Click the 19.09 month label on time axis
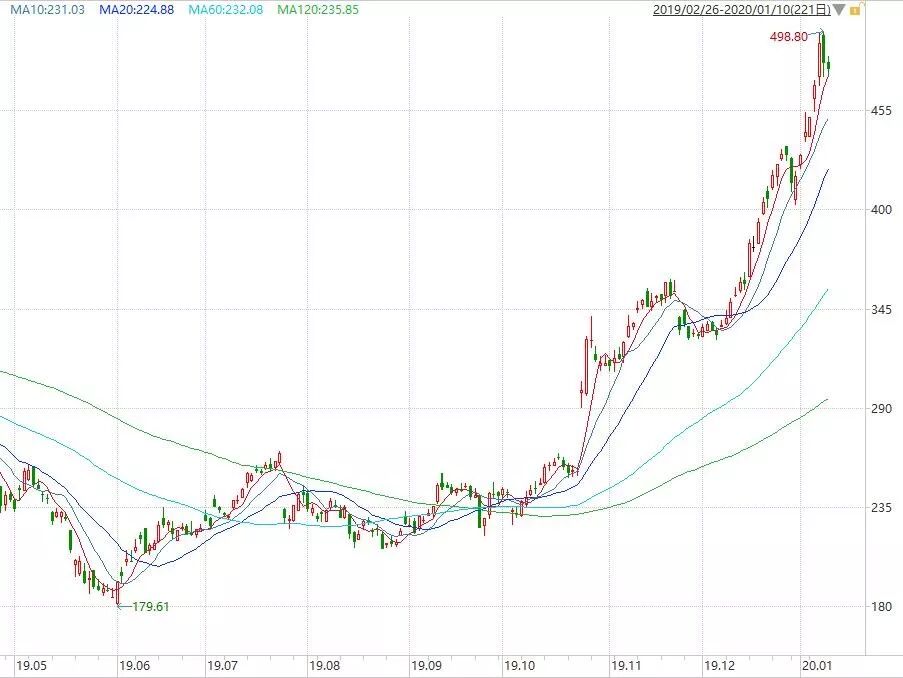 (427, 666)
